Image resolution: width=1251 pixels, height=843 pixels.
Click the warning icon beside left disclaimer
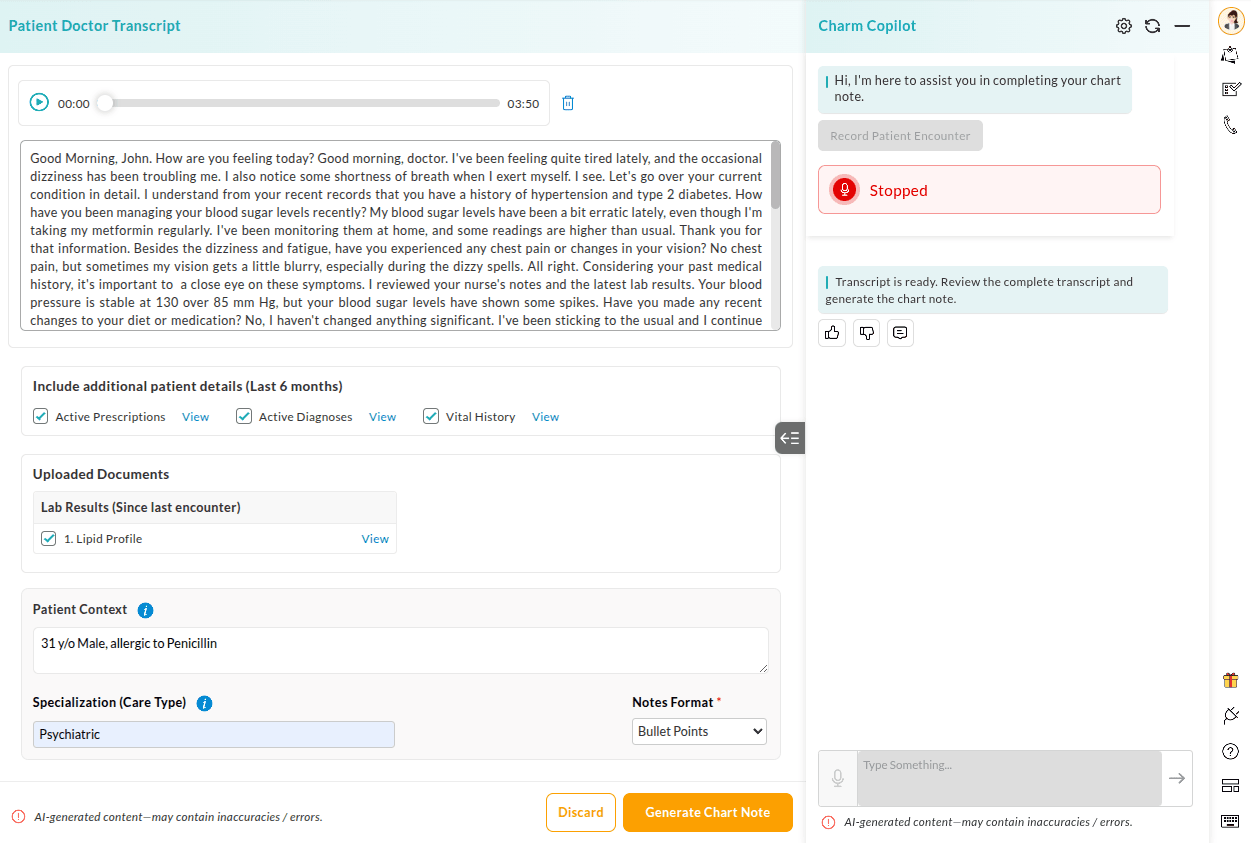coord(18,816)
